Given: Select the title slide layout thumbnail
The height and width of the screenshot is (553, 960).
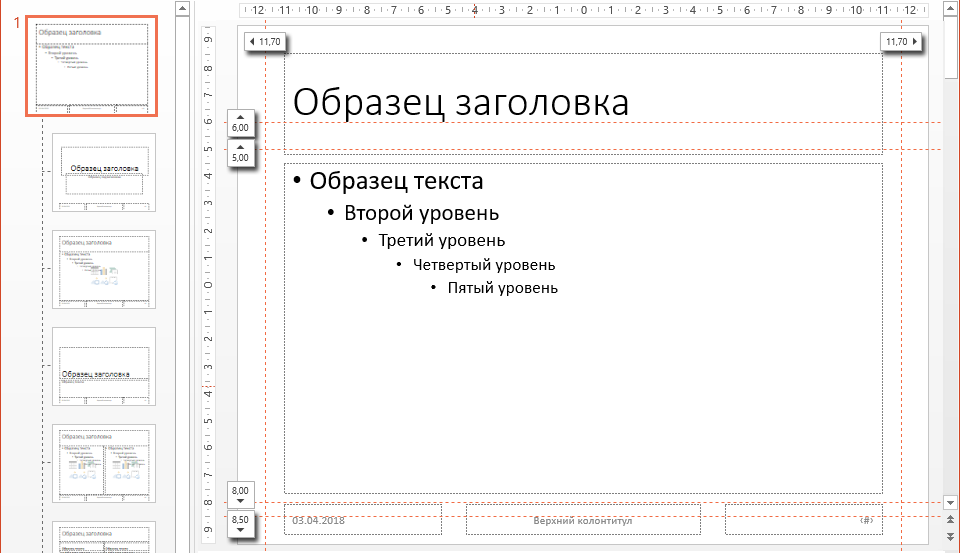Looking at the screenshot, I should click(x=104, y=173).
